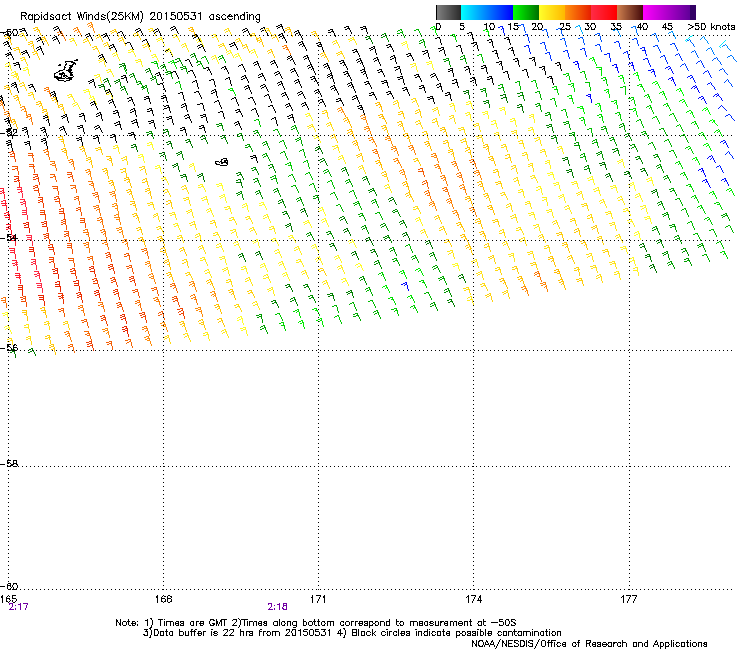This screenshot has width=740, height=650.
Task: Select the '168' longitude axis label
Action: point(163,599)
